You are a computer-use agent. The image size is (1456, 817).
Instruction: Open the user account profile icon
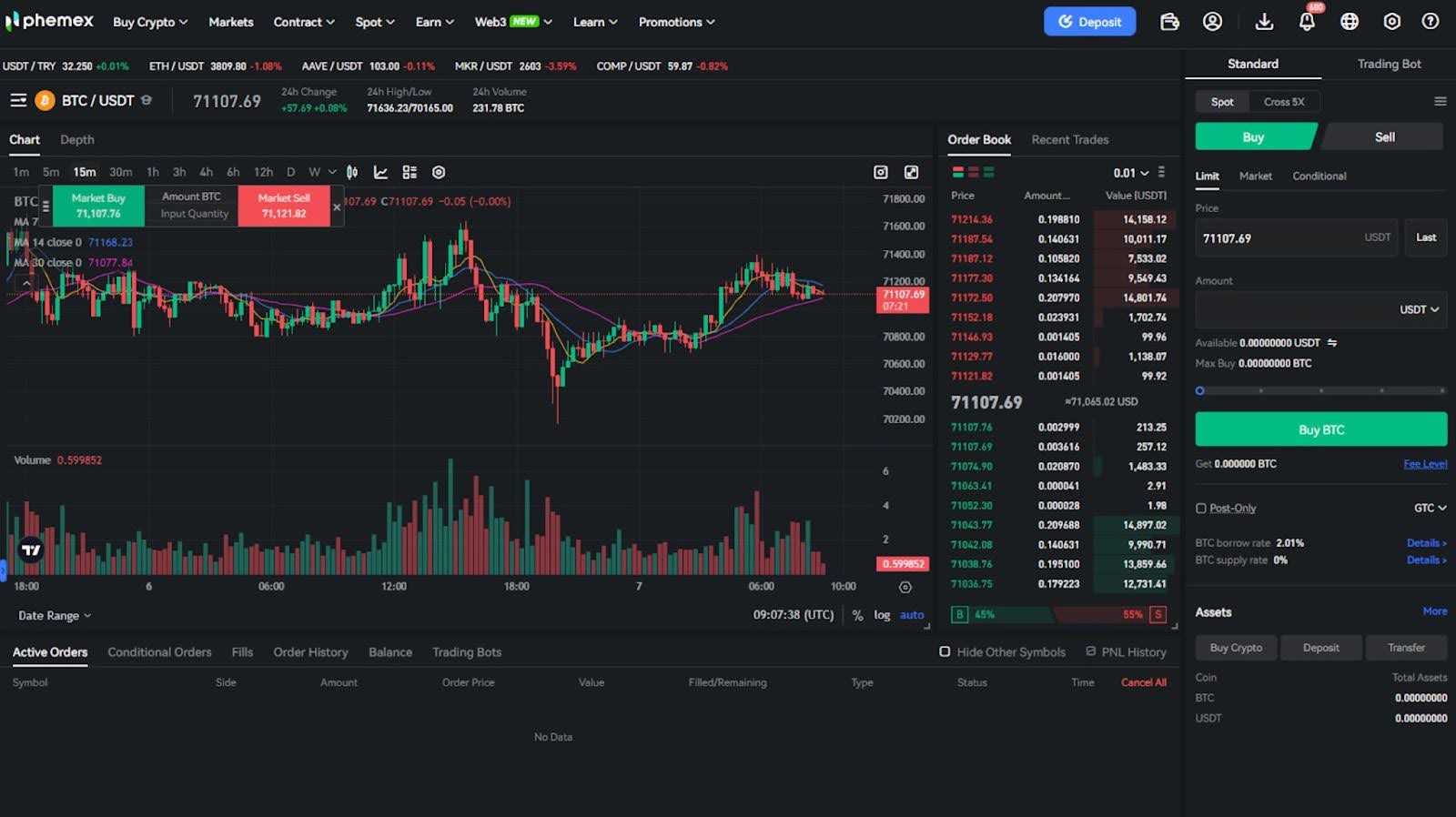pyautogui.click(x=1212, y=22)
